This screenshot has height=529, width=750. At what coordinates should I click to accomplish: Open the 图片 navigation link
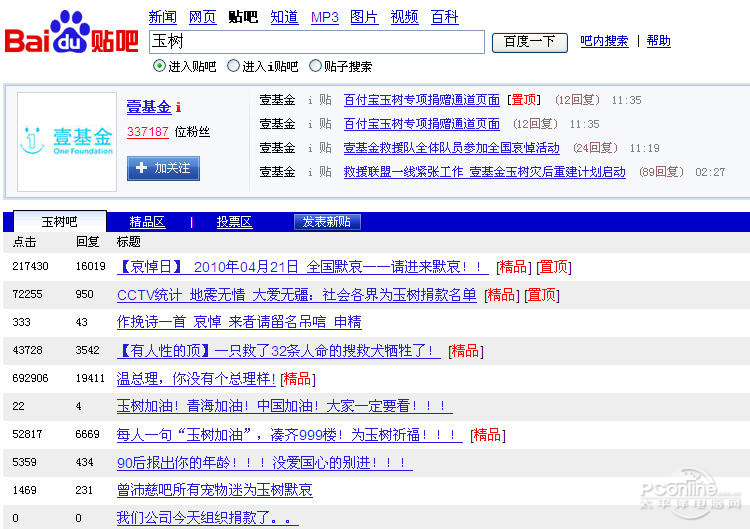pyautogui.click(x=364, y=17)
